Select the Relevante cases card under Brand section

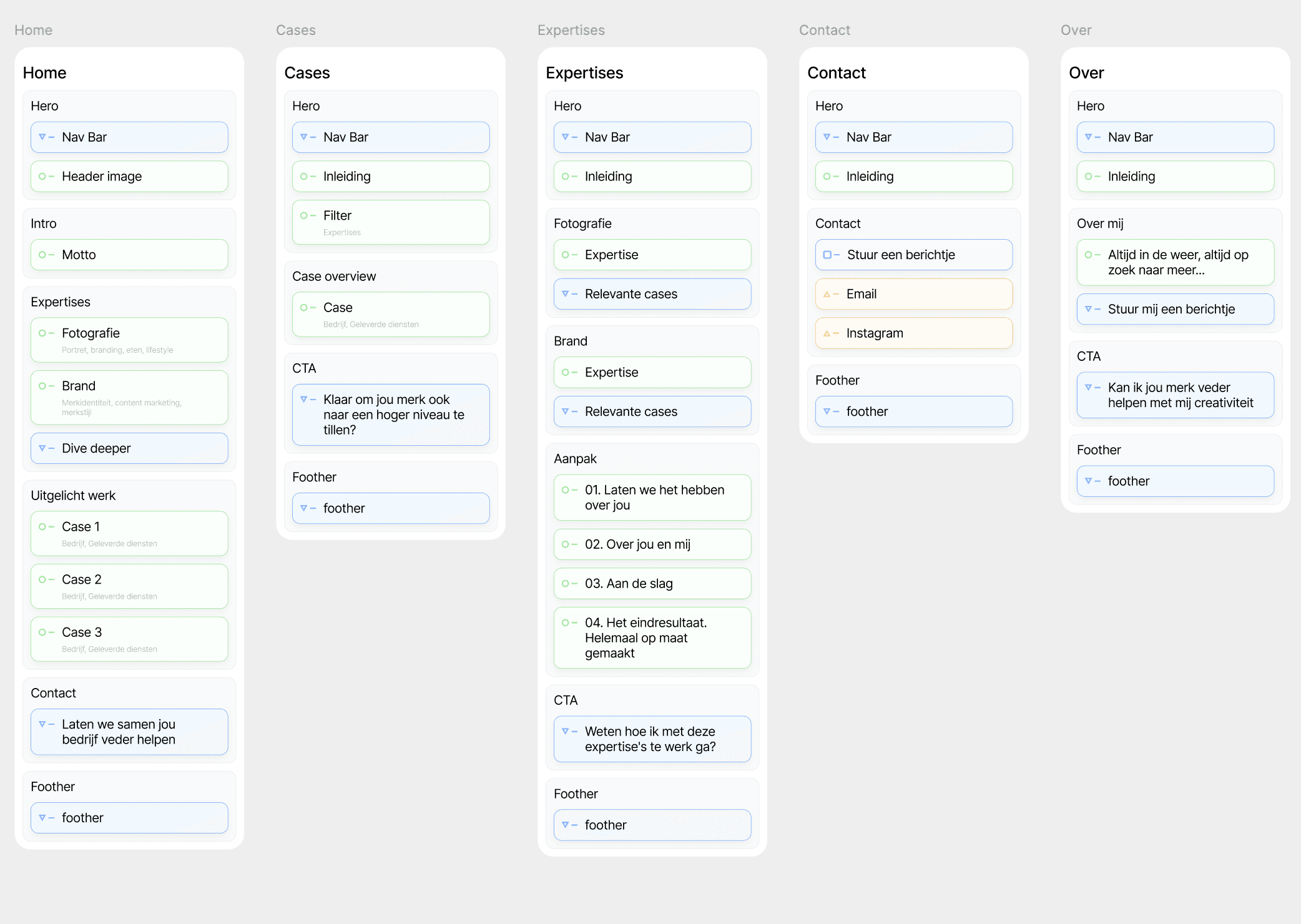click(x=652, y=411)
